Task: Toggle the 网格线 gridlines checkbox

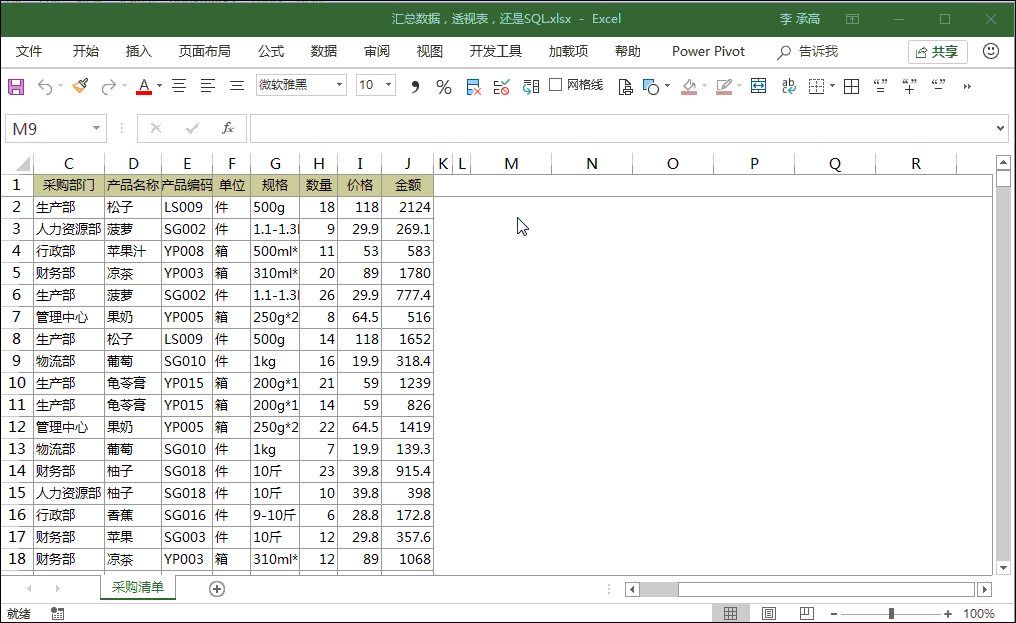Action: [x=555, y=85]
